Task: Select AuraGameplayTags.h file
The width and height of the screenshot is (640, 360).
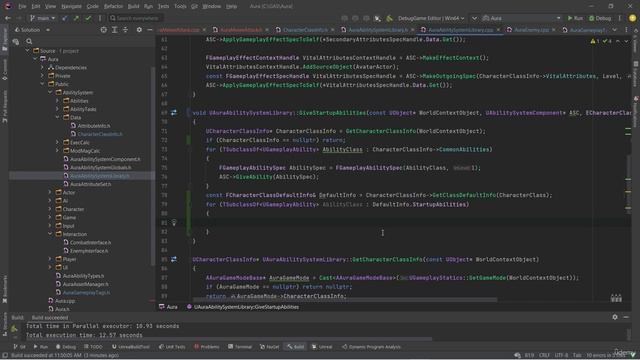Action: pyautogui.click(x=86, y=293)
